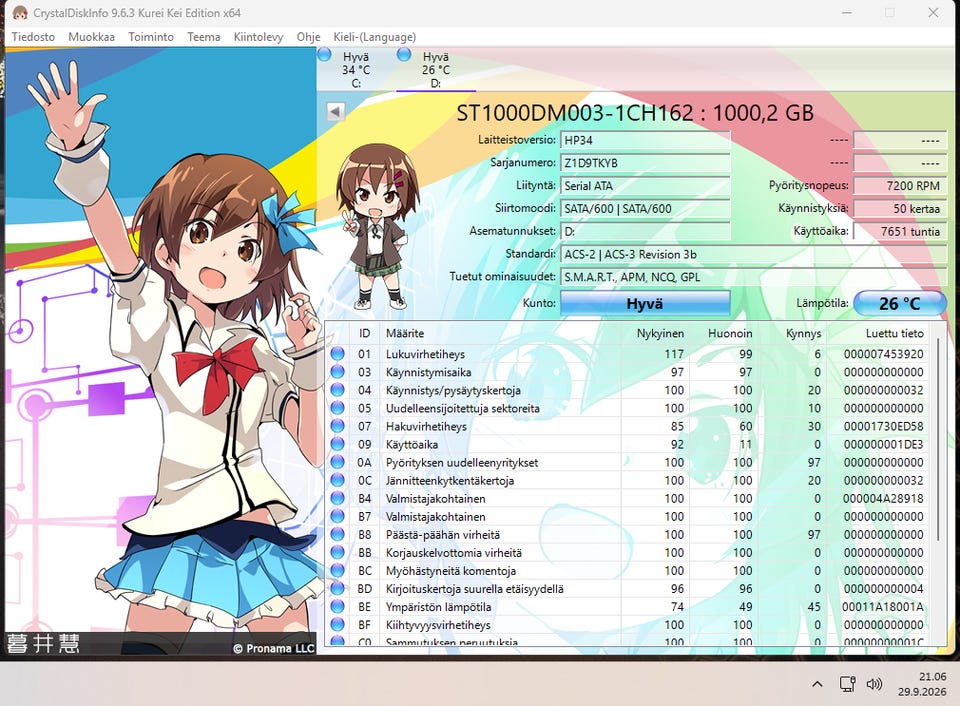This screenshot has height=706, width=960.
Task: Click the Hyvä health status button
Action: [x=645, y=303]
